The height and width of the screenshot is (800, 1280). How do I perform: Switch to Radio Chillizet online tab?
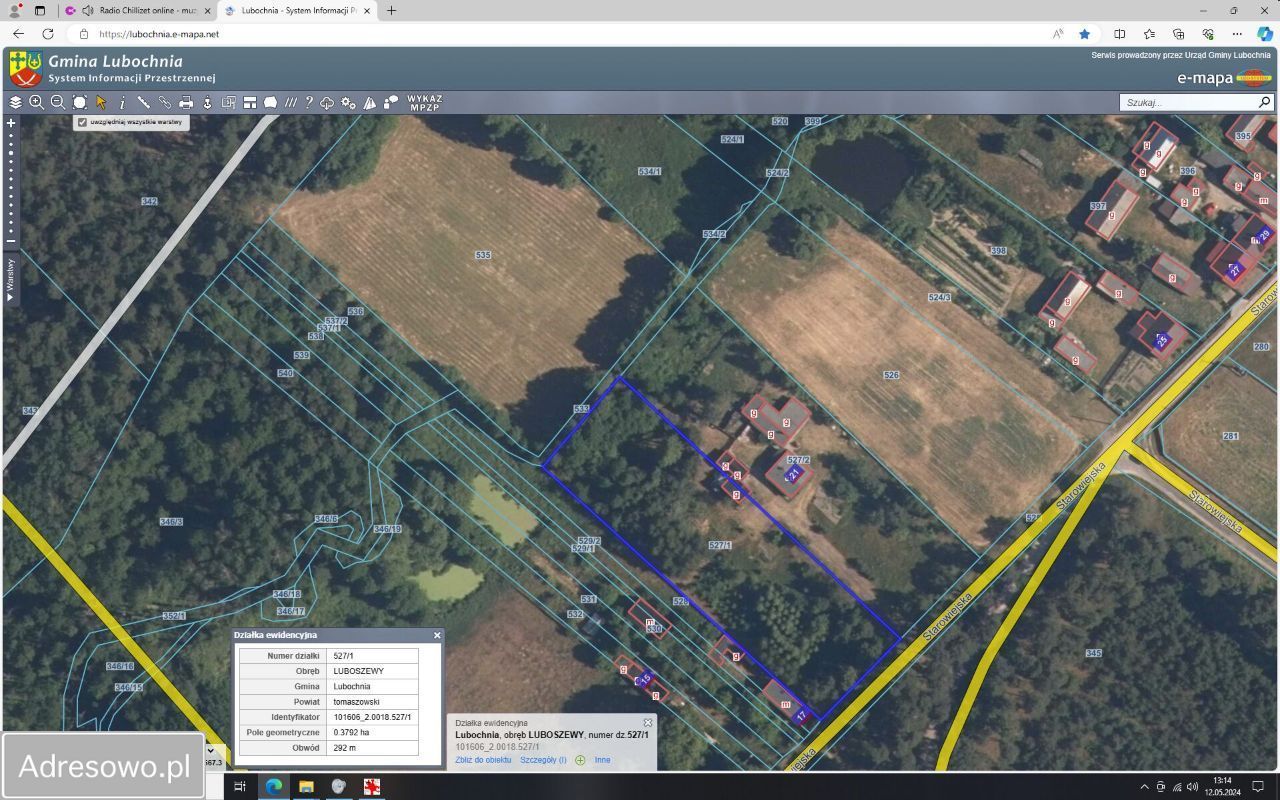coord(137,10)
